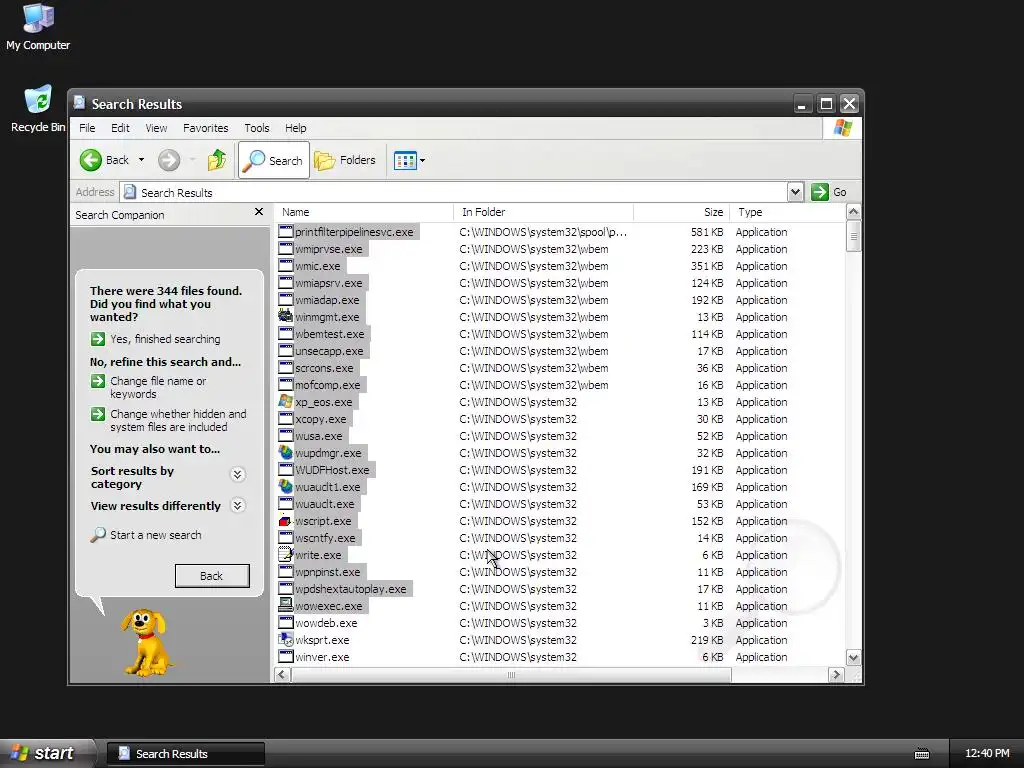Select the wupdmgr.exe file icon
The height and width of the screenshot is (768, 1024).
tap(285, 453)
